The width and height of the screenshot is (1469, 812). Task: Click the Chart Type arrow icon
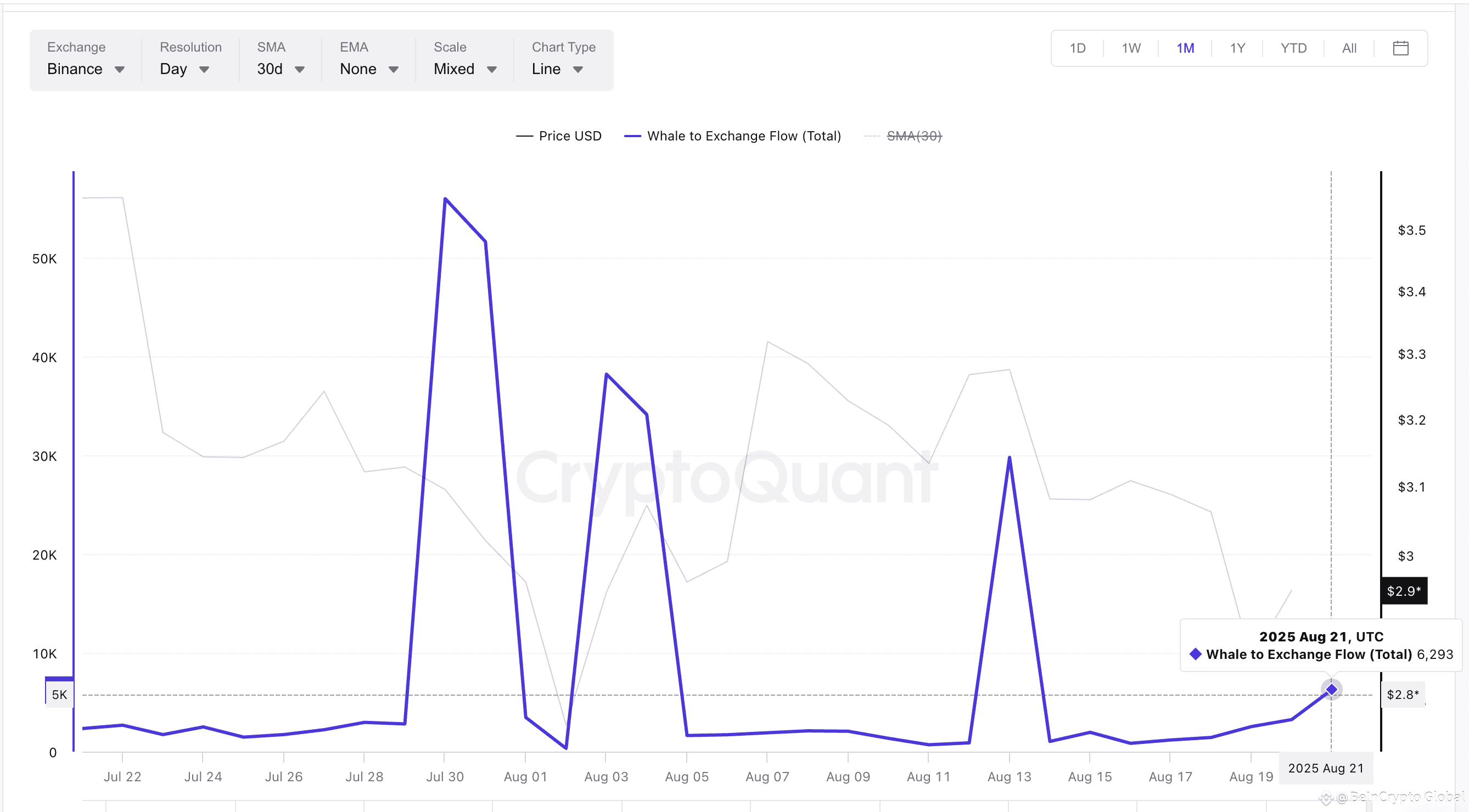coord(577,70)
